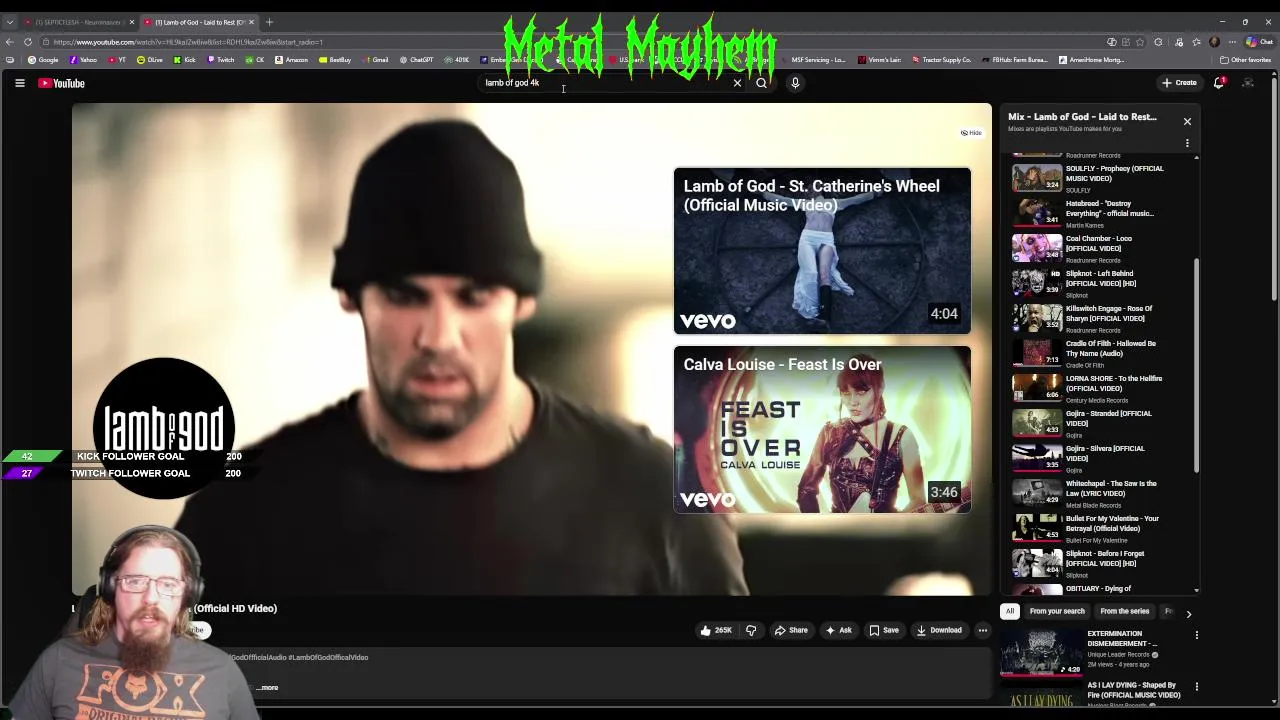Open the Ask AI button
This screenshot has width=1280, height=720.
coord(838,630)
